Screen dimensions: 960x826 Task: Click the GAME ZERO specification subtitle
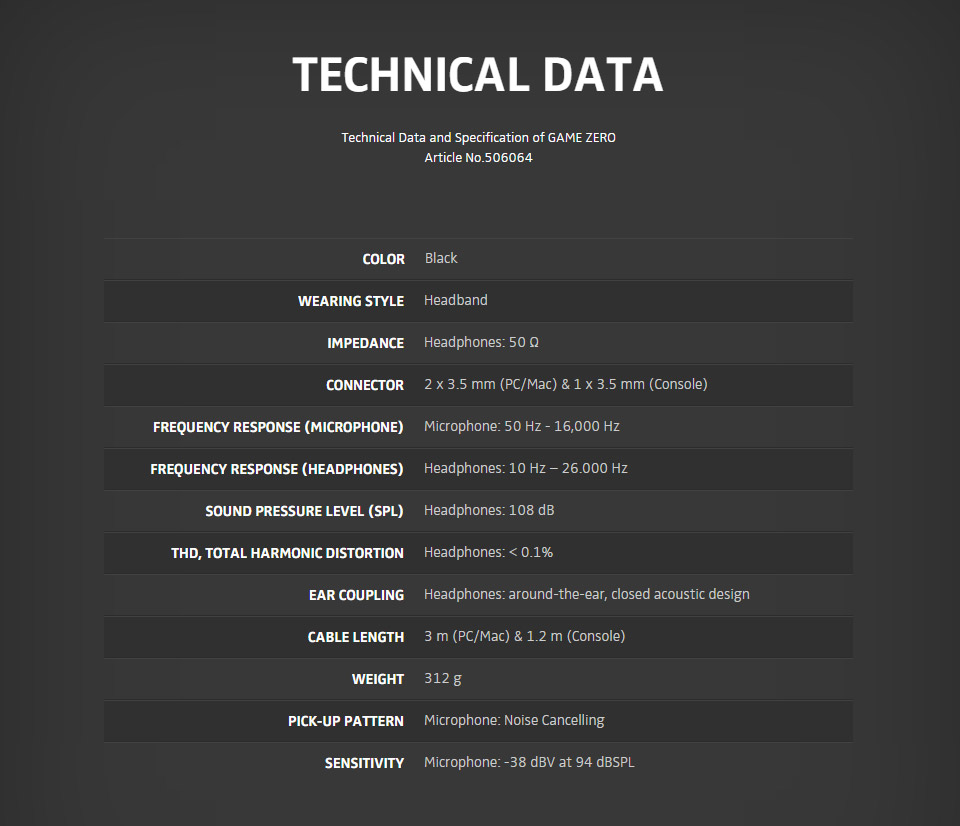pos(478,137)
